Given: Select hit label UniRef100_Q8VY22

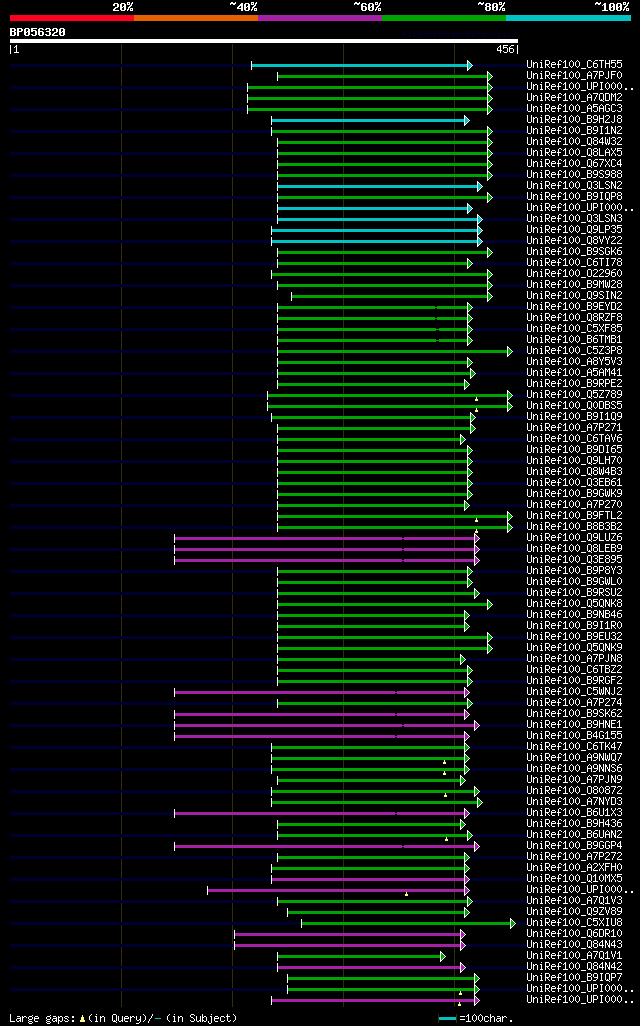Looking at the screenshot, I should (x=575, y=241).
